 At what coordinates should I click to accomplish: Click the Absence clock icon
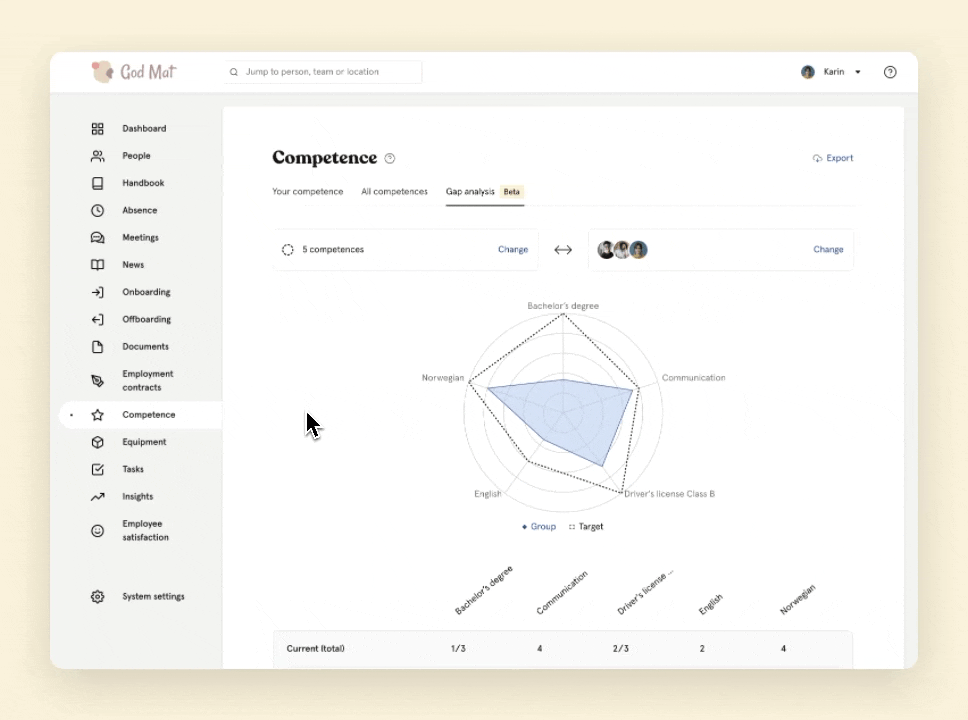pyautogui.click(x=97, y=210)
